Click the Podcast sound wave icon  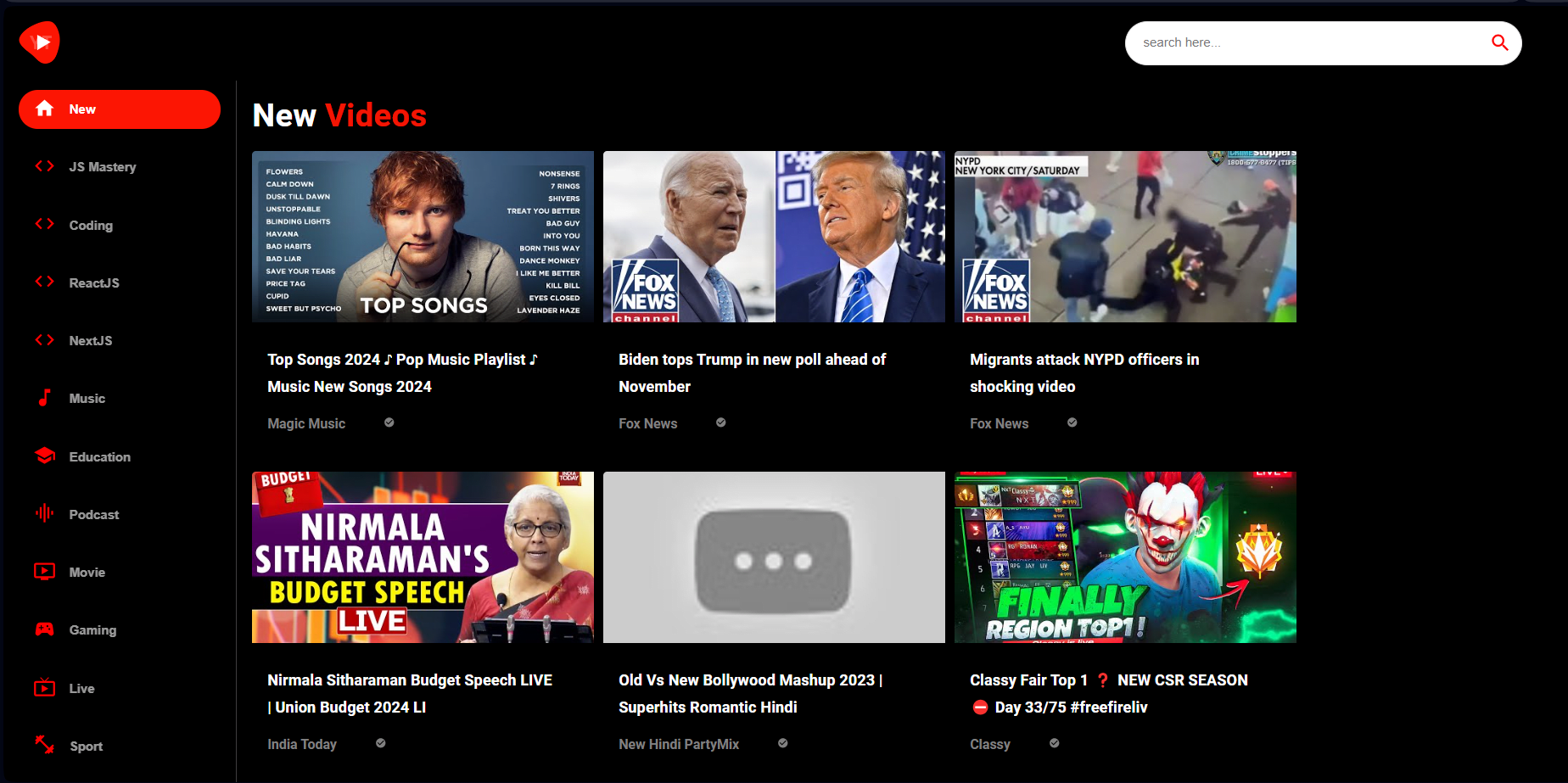(45, 513)
